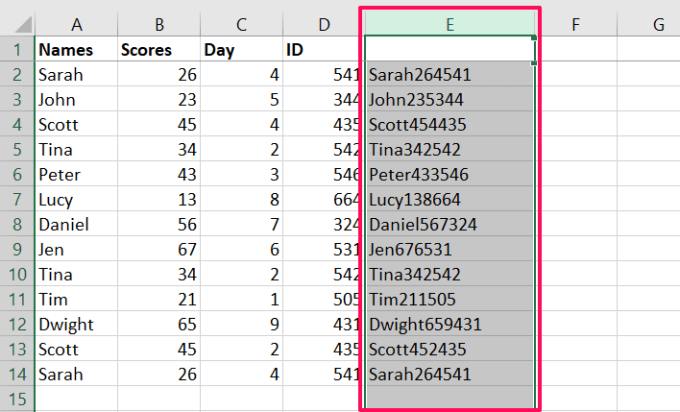Click the empty cell E1
Image resolution: width=680 pixels, height=412 pixels.
coord(450,49)
